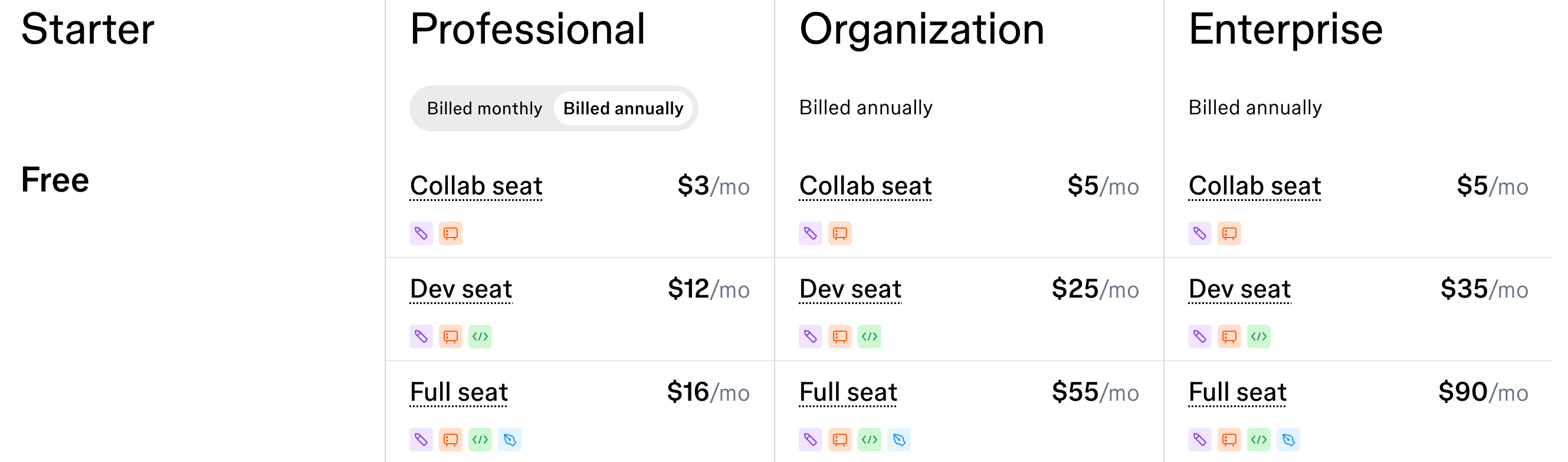
Task: Click the green code icon under Professional Dev seat
Action: coord(481,336)
